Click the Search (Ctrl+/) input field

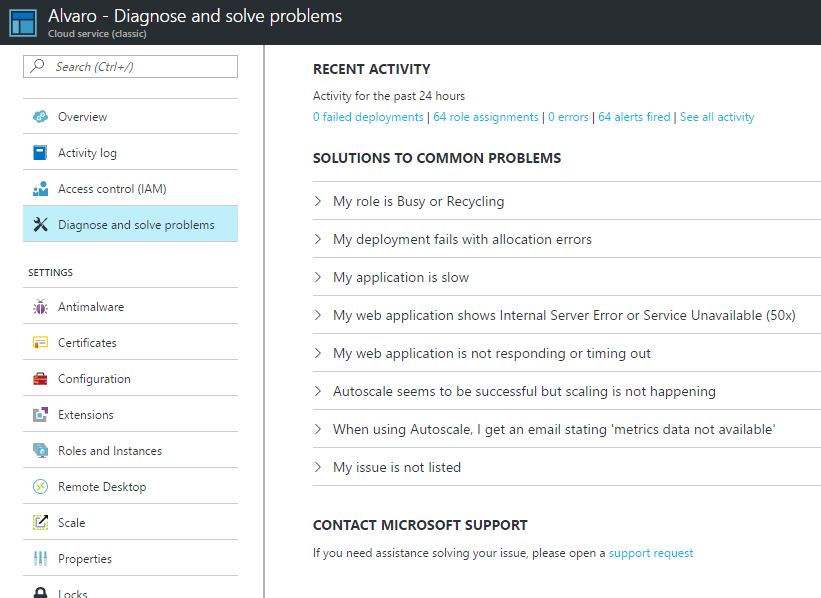pos(130,67)
